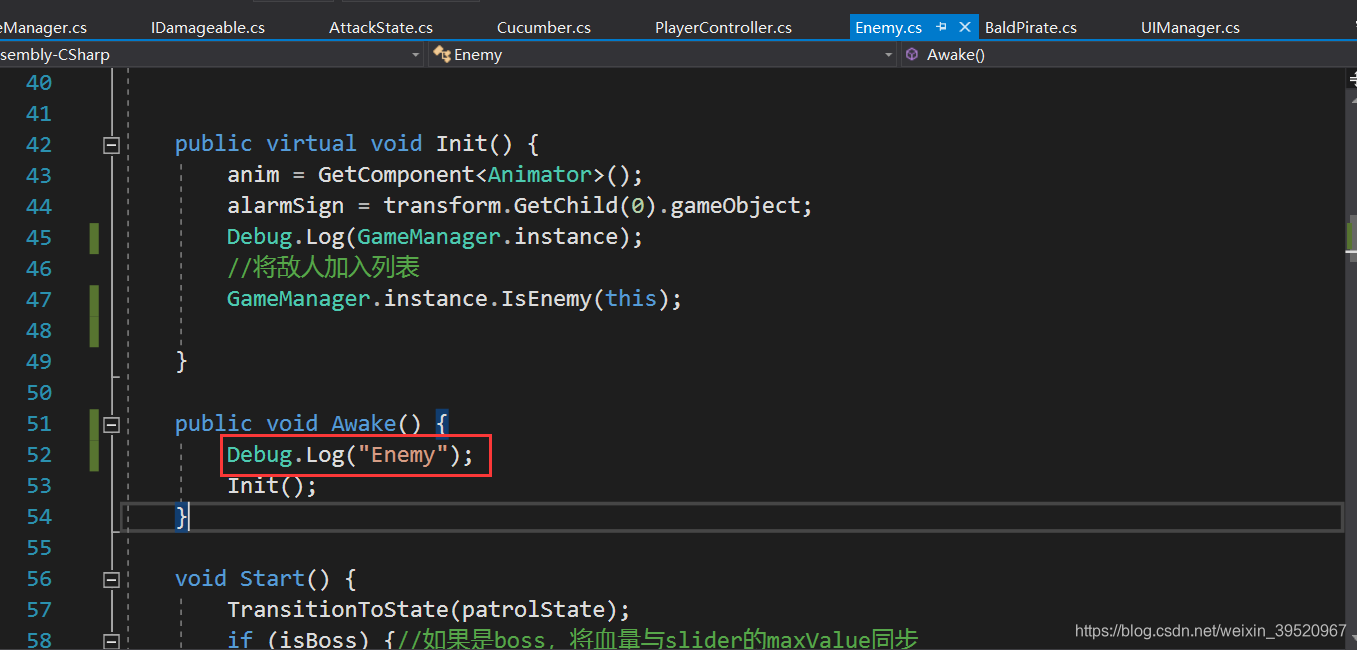Open the AttackState.cs tab
The width and height of the screenshot is (1357, 650).
click(381, 27)
